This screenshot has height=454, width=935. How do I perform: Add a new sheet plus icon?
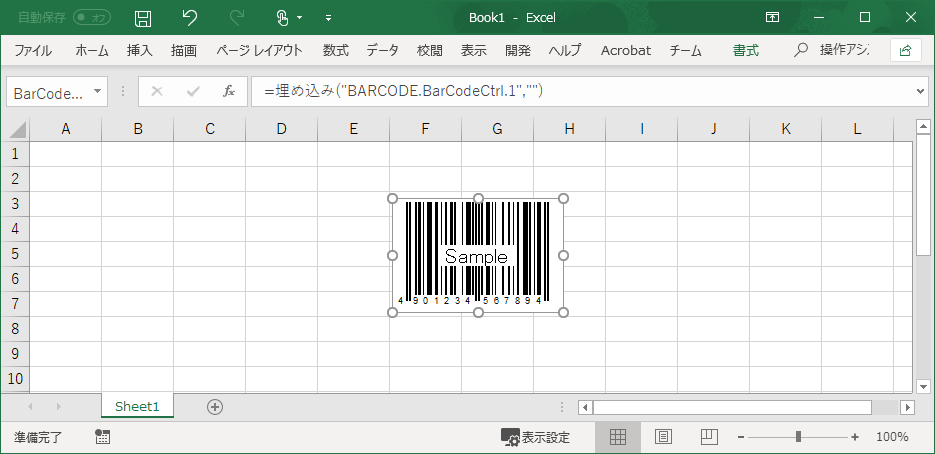215,407
